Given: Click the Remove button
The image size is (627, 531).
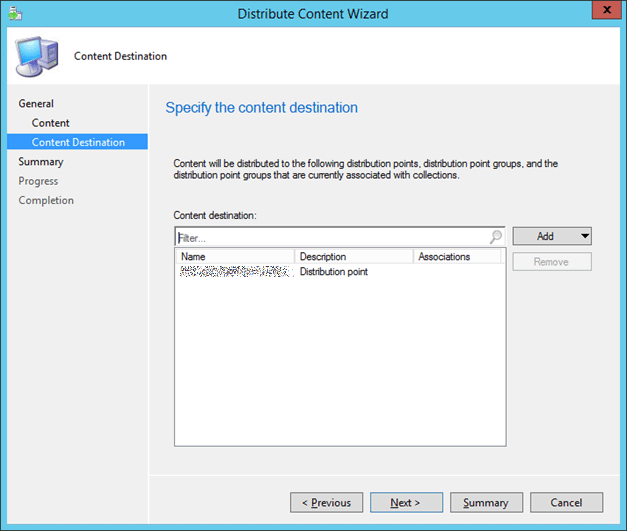Looking at the screenshot, I should (552, 262).
